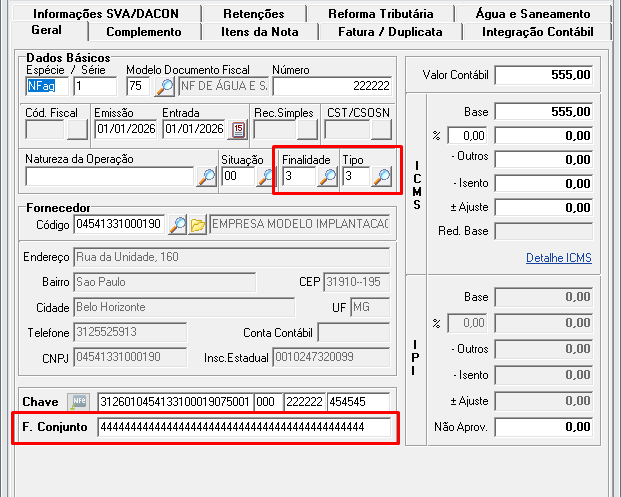Open the Entrada date calendar icon

[238, 129]
